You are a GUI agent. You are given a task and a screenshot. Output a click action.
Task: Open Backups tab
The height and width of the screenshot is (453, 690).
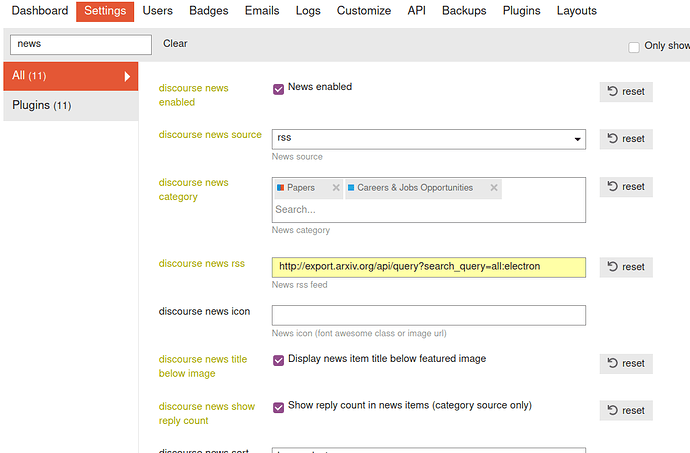464,11
